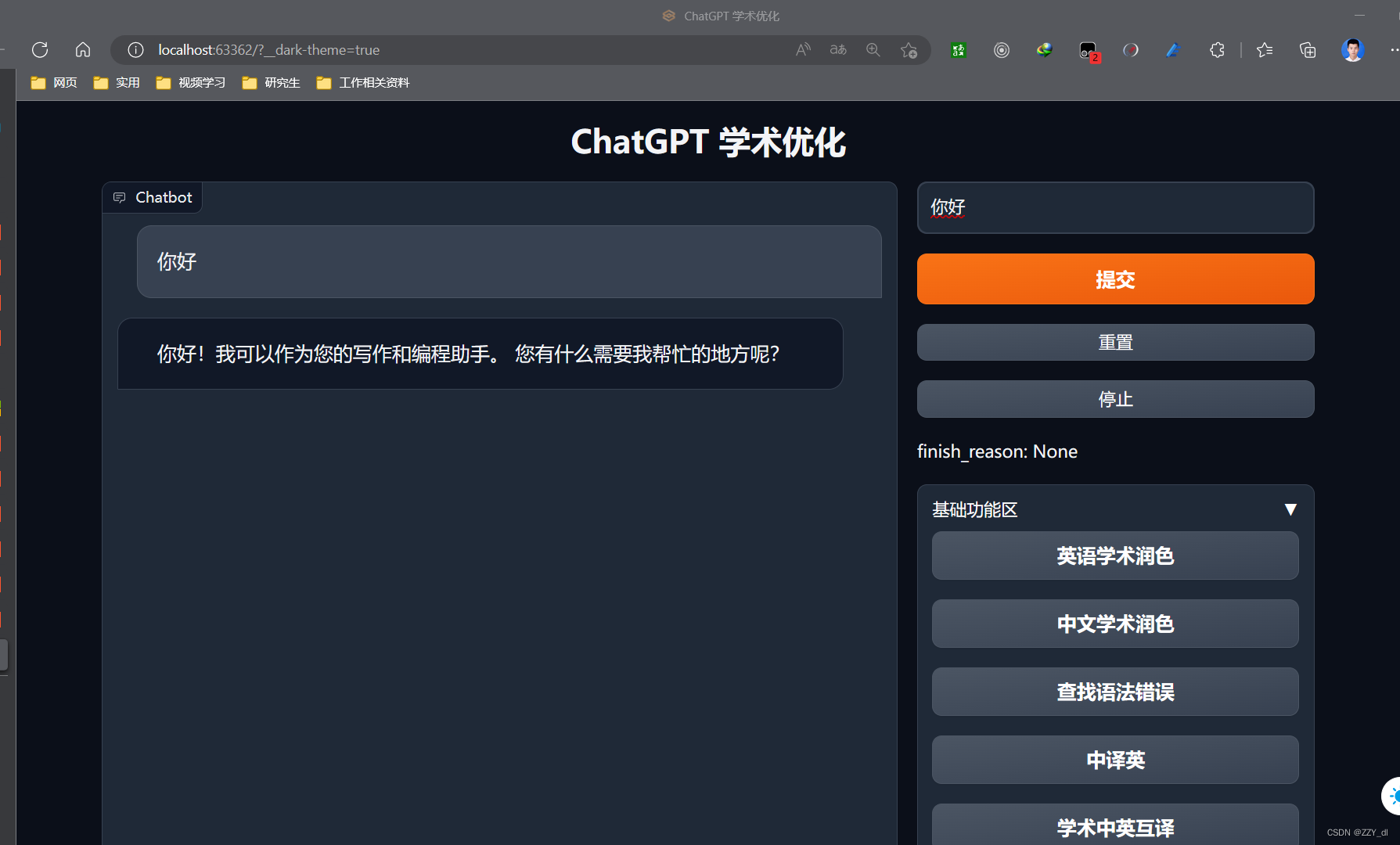Open the 研究生 bookmarks folder
This screenshot has width=1400, height=845.
(272, 83)
